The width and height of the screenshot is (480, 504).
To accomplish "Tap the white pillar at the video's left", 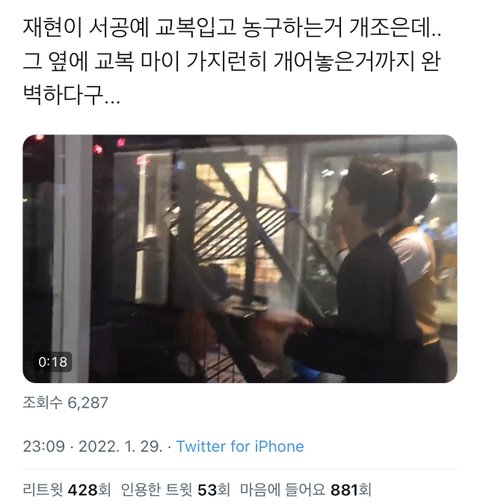I will click(73, 258).
